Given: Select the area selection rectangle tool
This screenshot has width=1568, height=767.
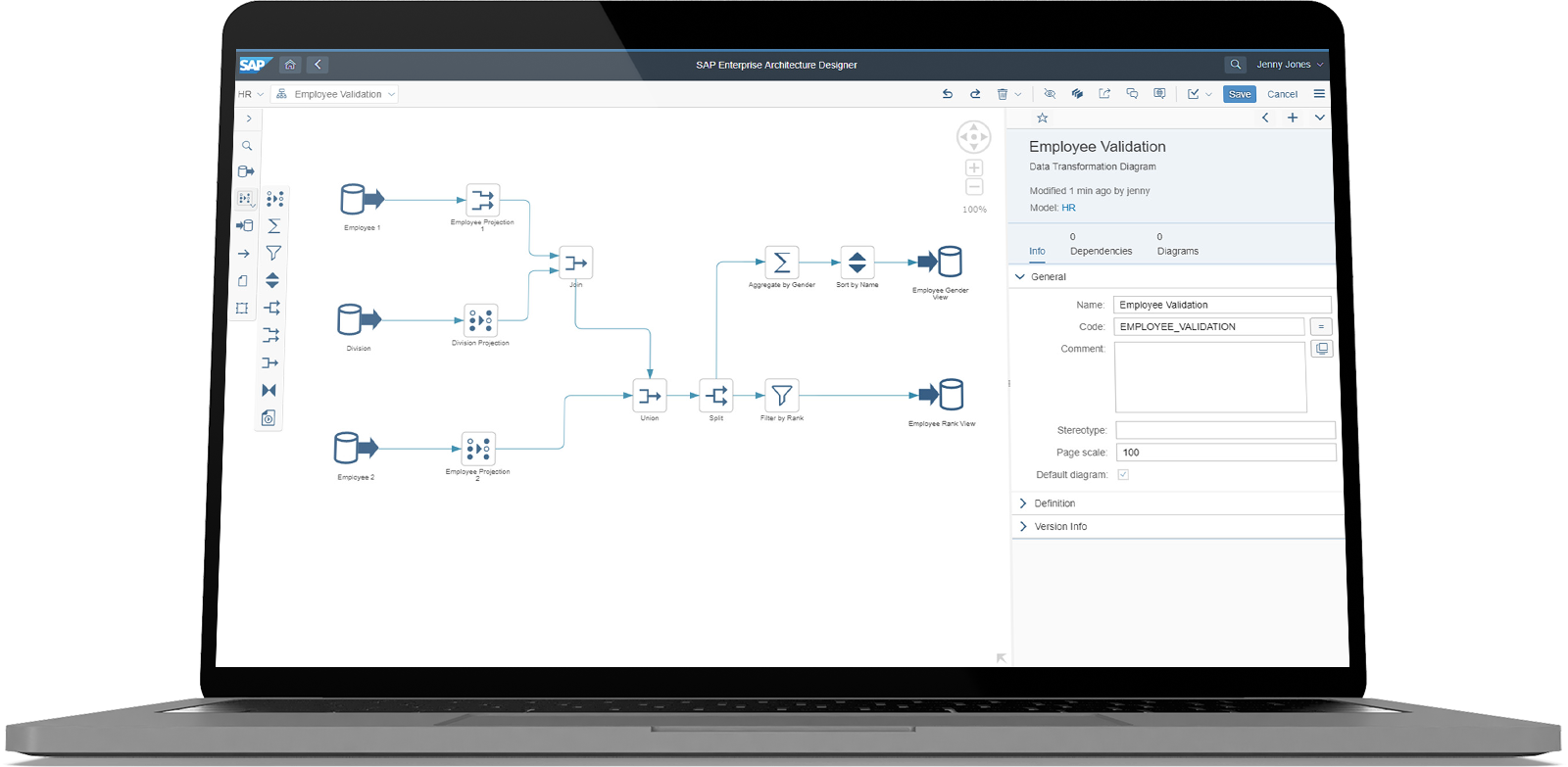Looking at the screenshot, I should click(242, 308).
